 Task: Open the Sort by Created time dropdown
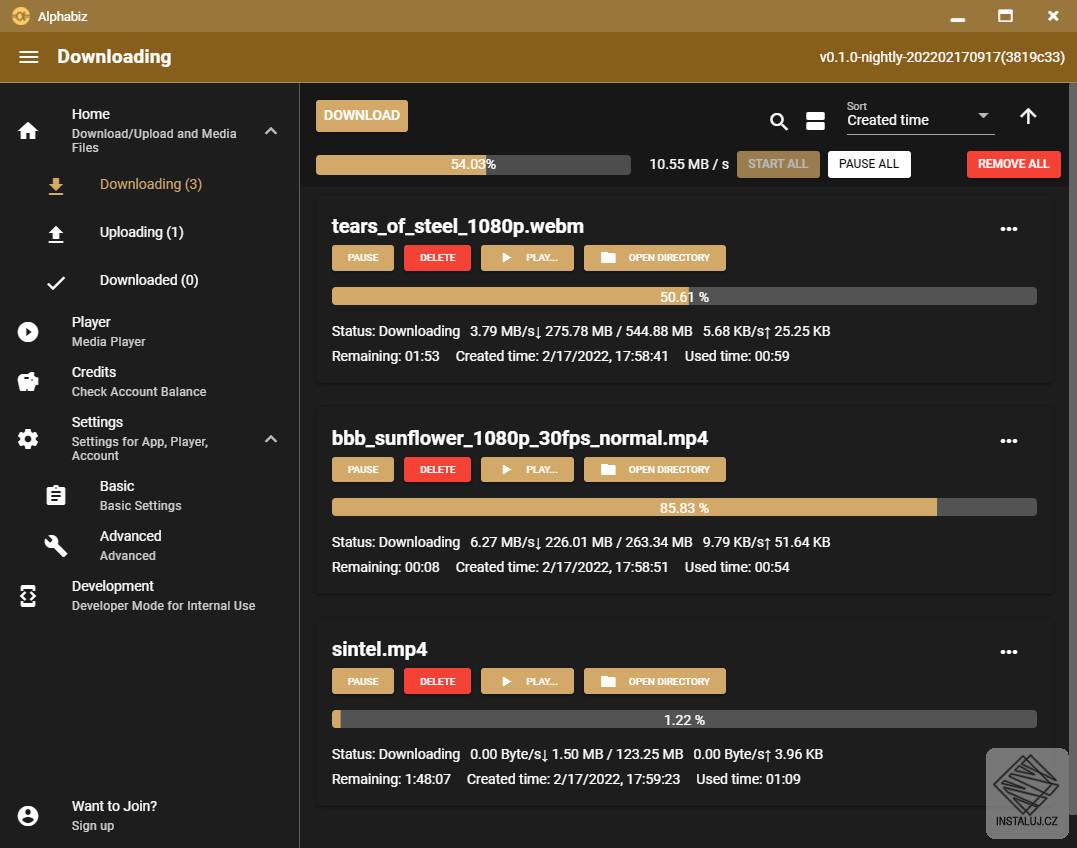(920, 117)
